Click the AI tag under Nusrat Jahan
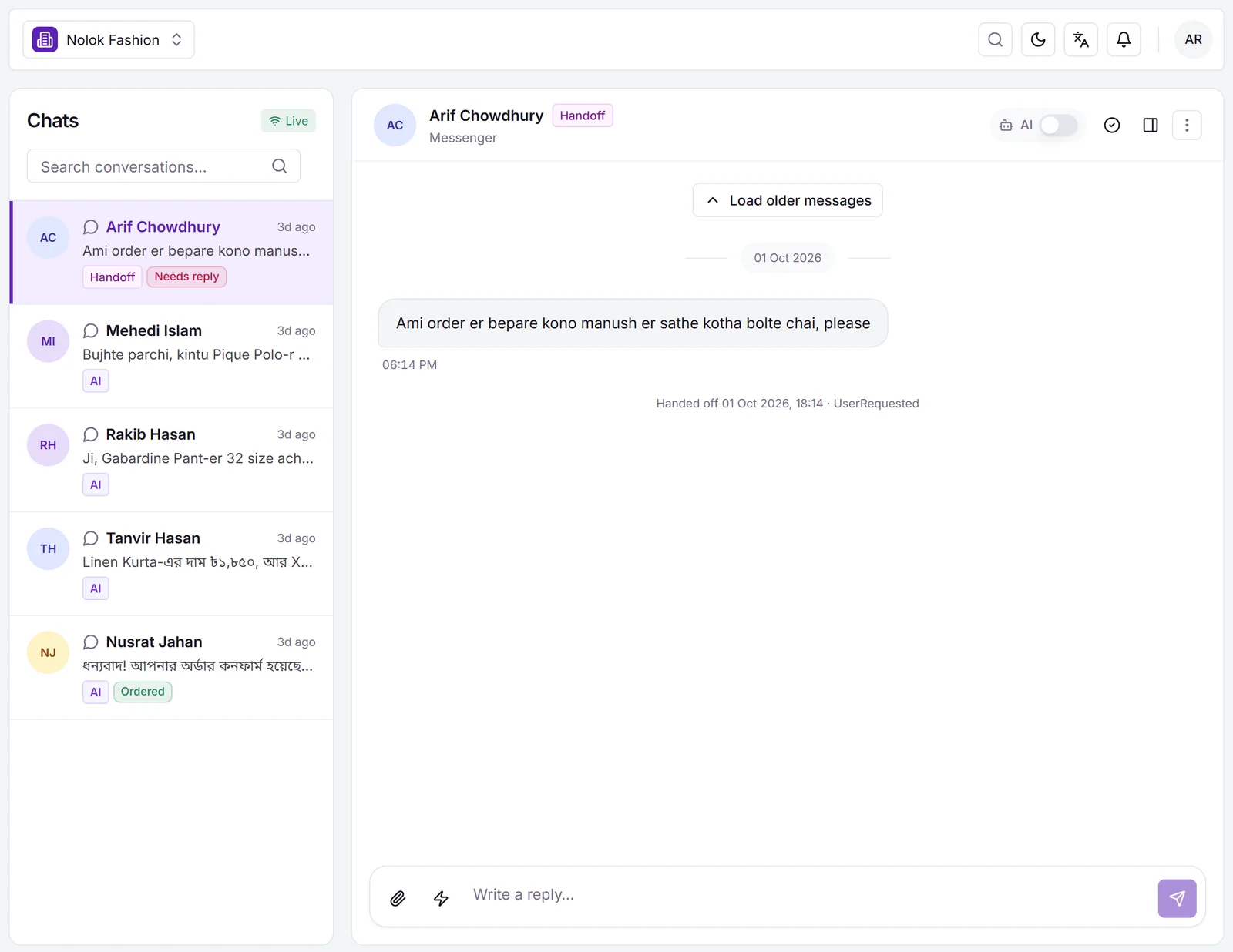The image size is (1233, 952). [96, 692]
